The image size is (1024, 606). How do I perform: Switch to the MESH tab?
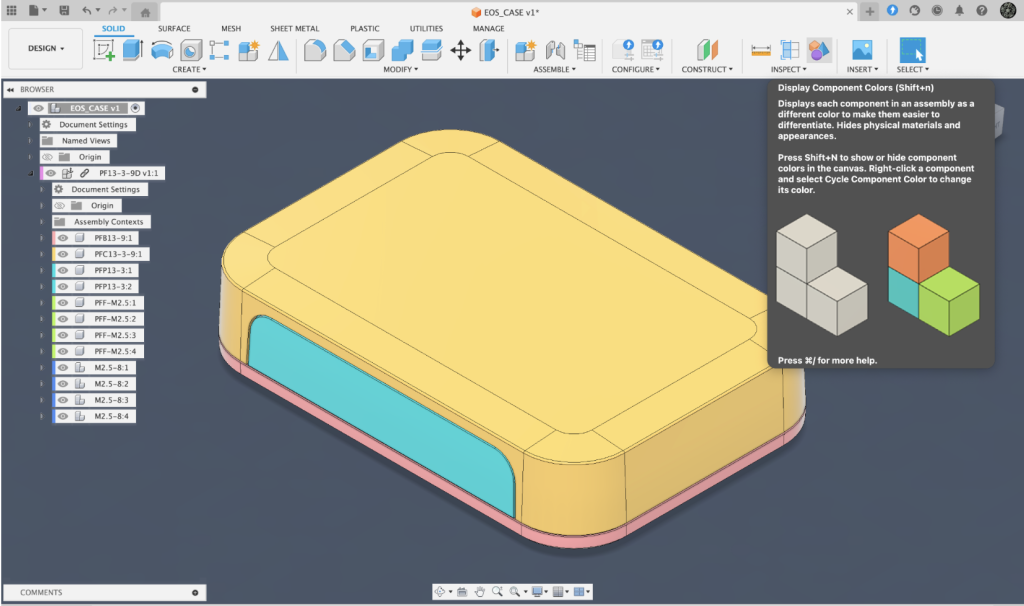[x=231, y=29]
